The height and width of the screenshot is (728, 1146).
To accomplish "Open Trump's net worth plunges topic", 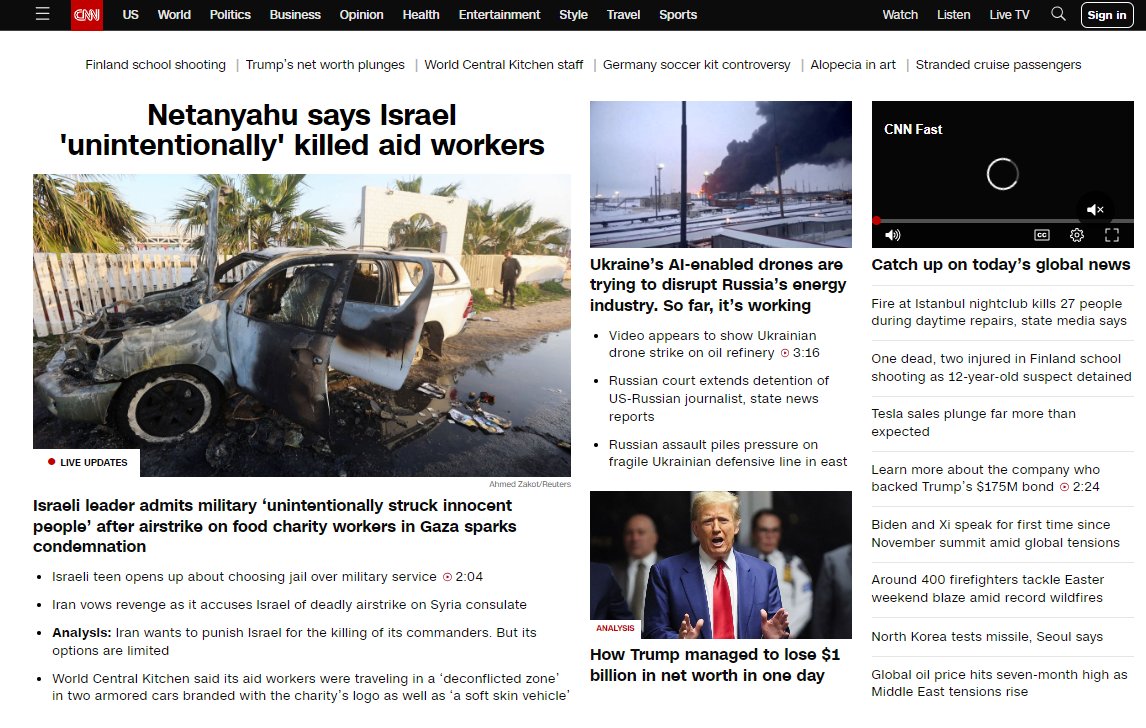I will (325, 64).
